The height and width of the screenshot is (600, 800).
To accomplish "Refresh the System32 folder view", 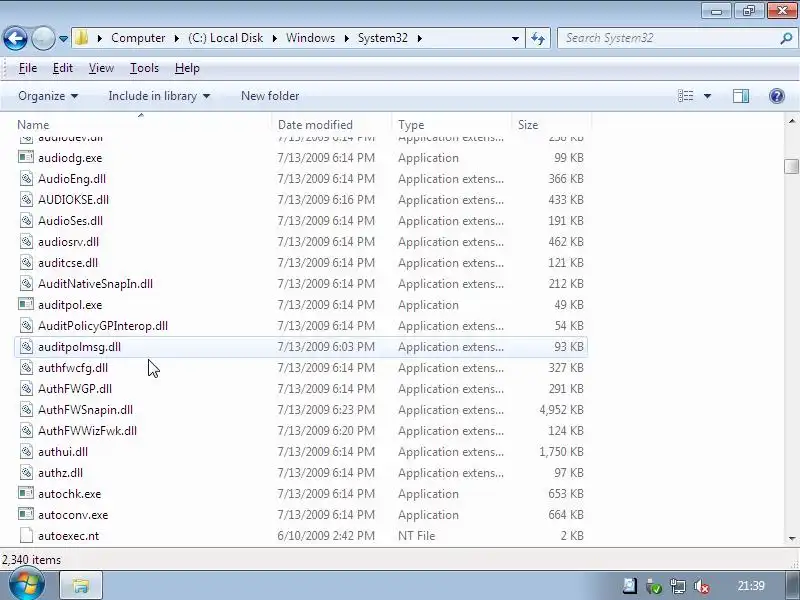I will (x=538, y=38).
